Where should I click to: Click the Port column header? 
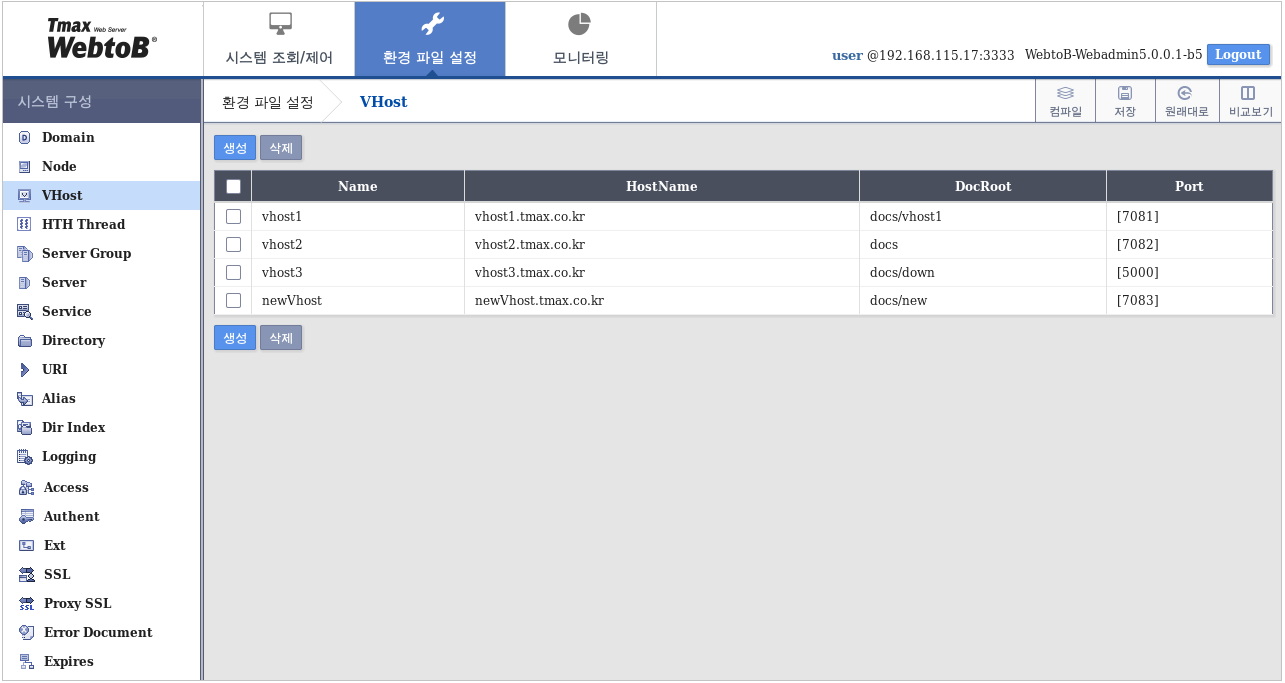[x=1189, y=186]
